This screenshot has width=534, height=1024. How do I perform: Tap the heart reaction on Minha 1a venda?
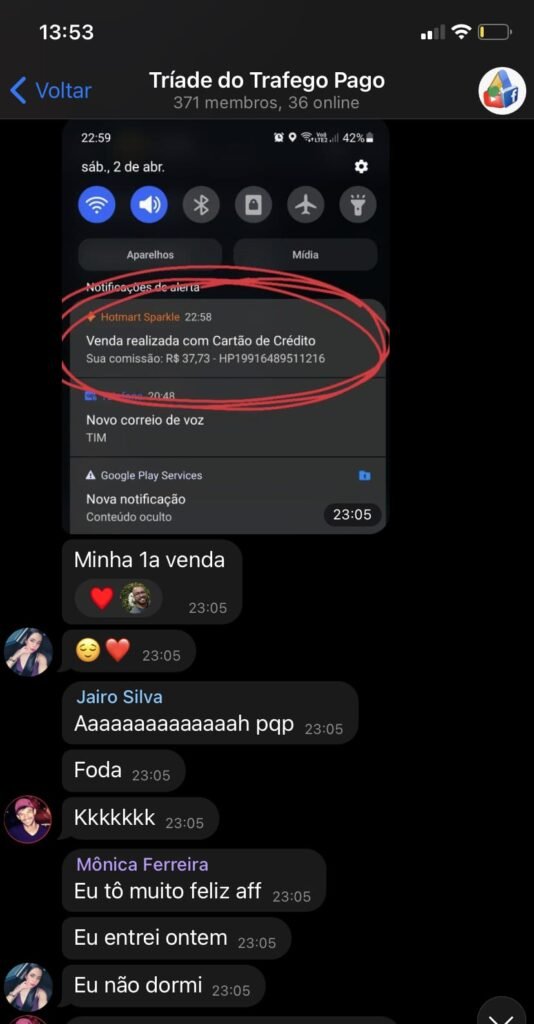click(101, 598)
